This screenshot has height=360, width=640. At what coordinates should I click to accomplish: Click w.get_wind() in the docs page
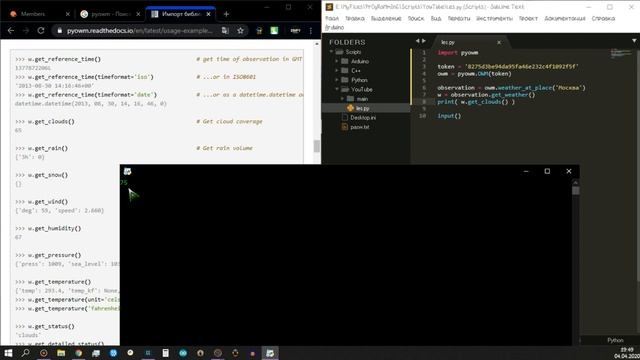[x=48, y=202]
